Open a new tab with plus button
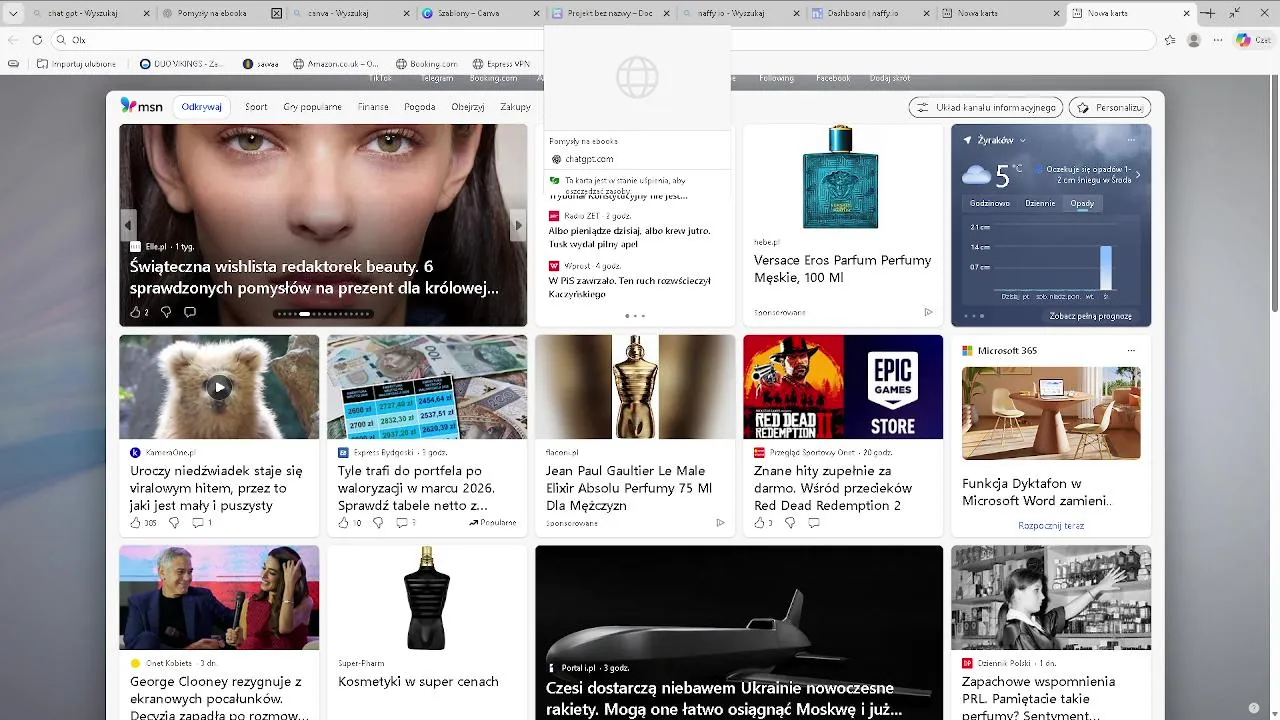 point(1210,13)
